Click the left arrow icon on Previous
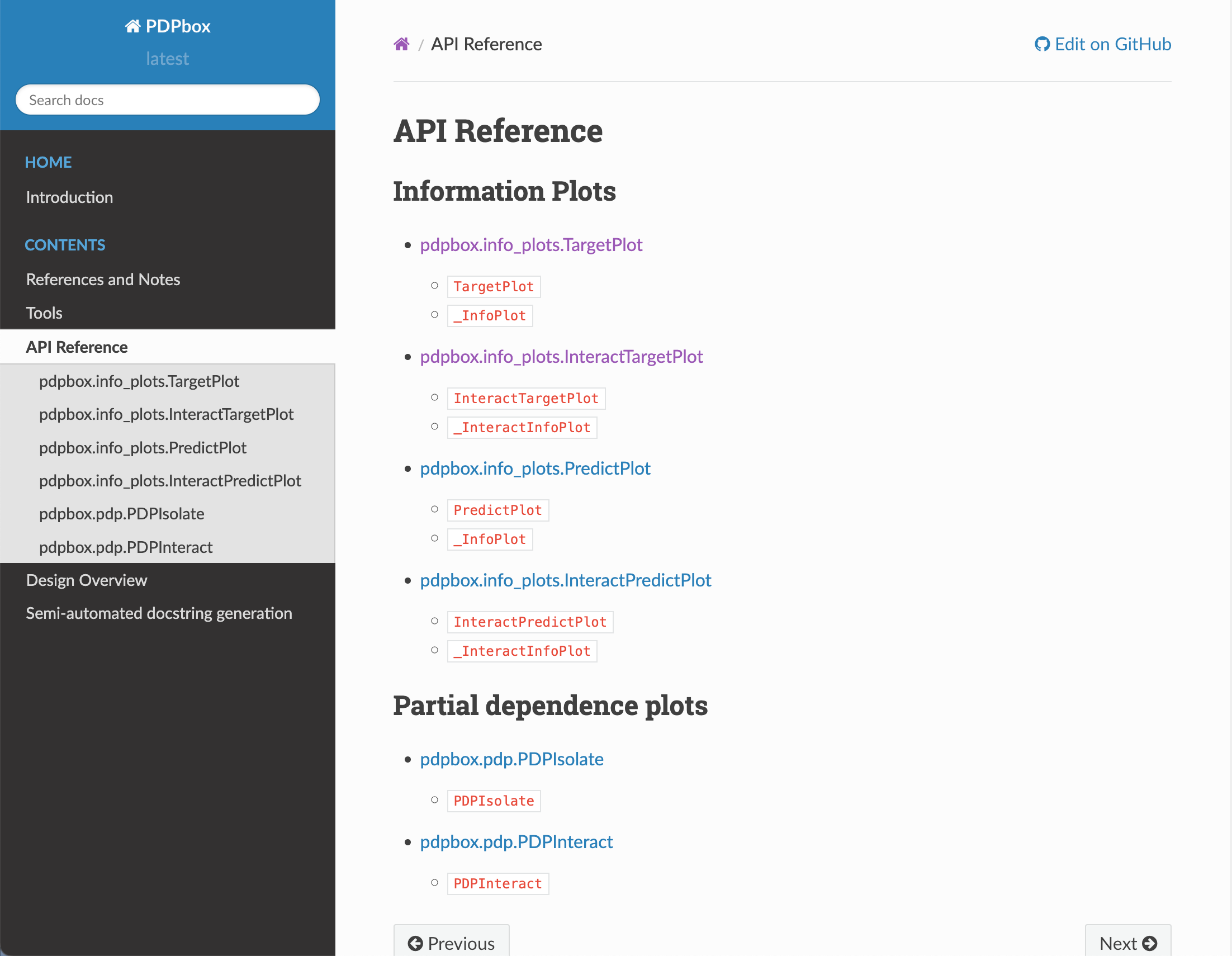This screenshot has height=956, width=1232. click(415, 943)
